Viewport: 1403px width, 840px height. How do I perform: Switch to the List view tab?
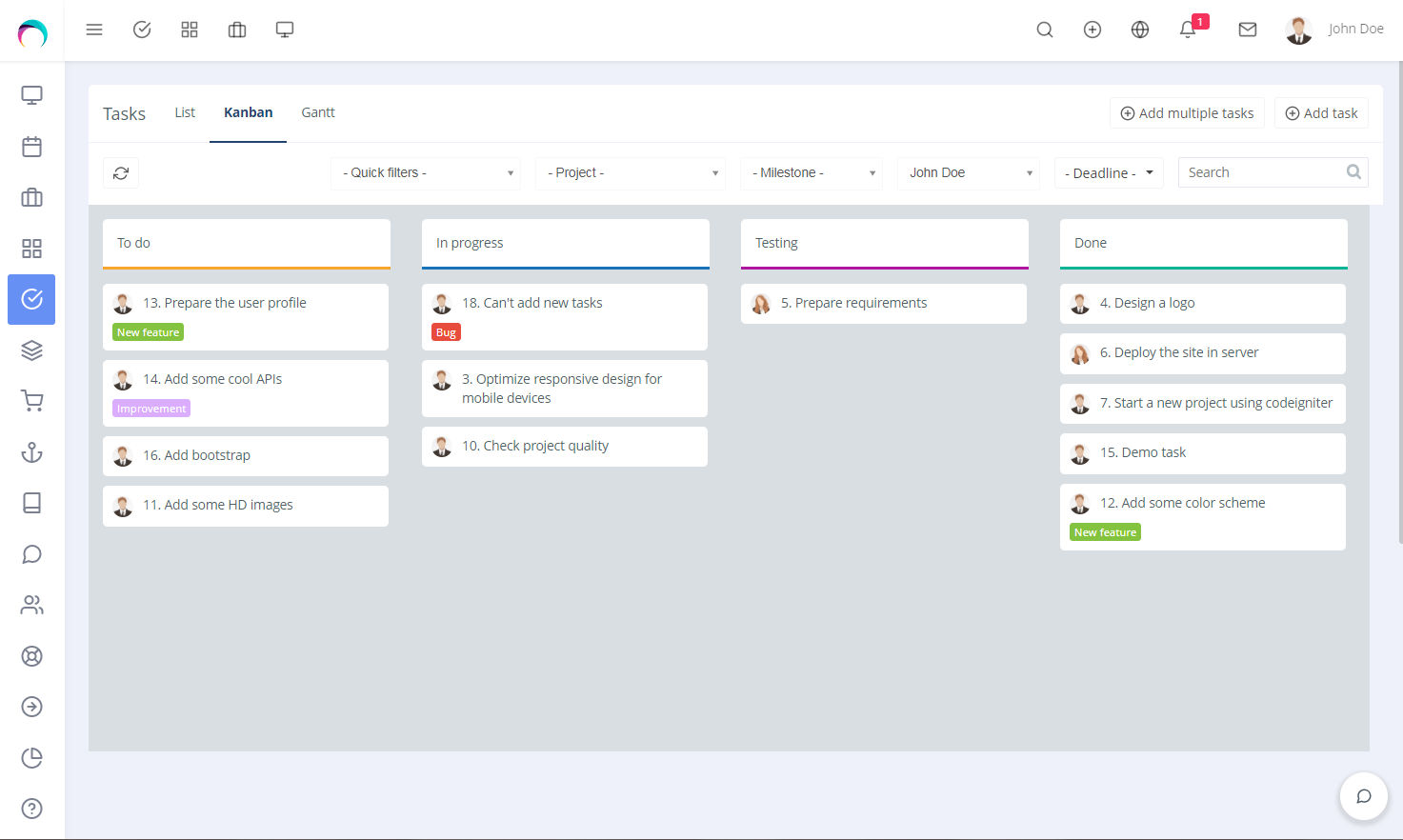coord(185,111)
